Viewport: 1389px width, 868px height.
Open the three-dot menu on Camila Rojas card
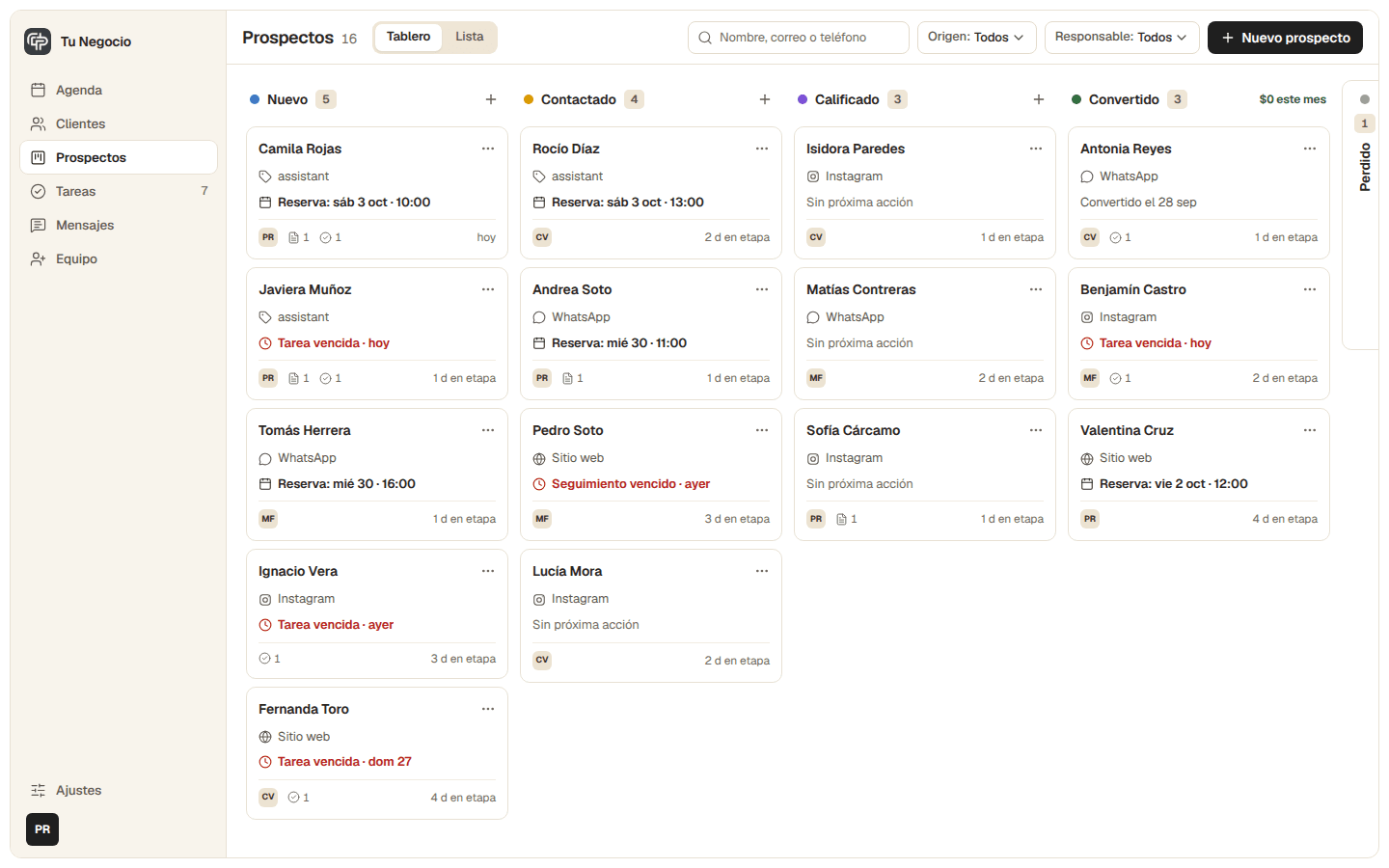[488, 149]
